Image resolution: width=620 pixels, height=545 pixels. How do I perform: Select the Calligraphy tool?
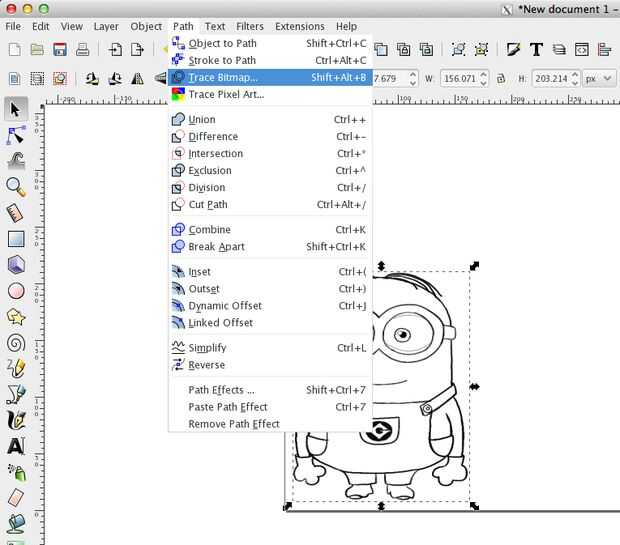coord(16,420)
